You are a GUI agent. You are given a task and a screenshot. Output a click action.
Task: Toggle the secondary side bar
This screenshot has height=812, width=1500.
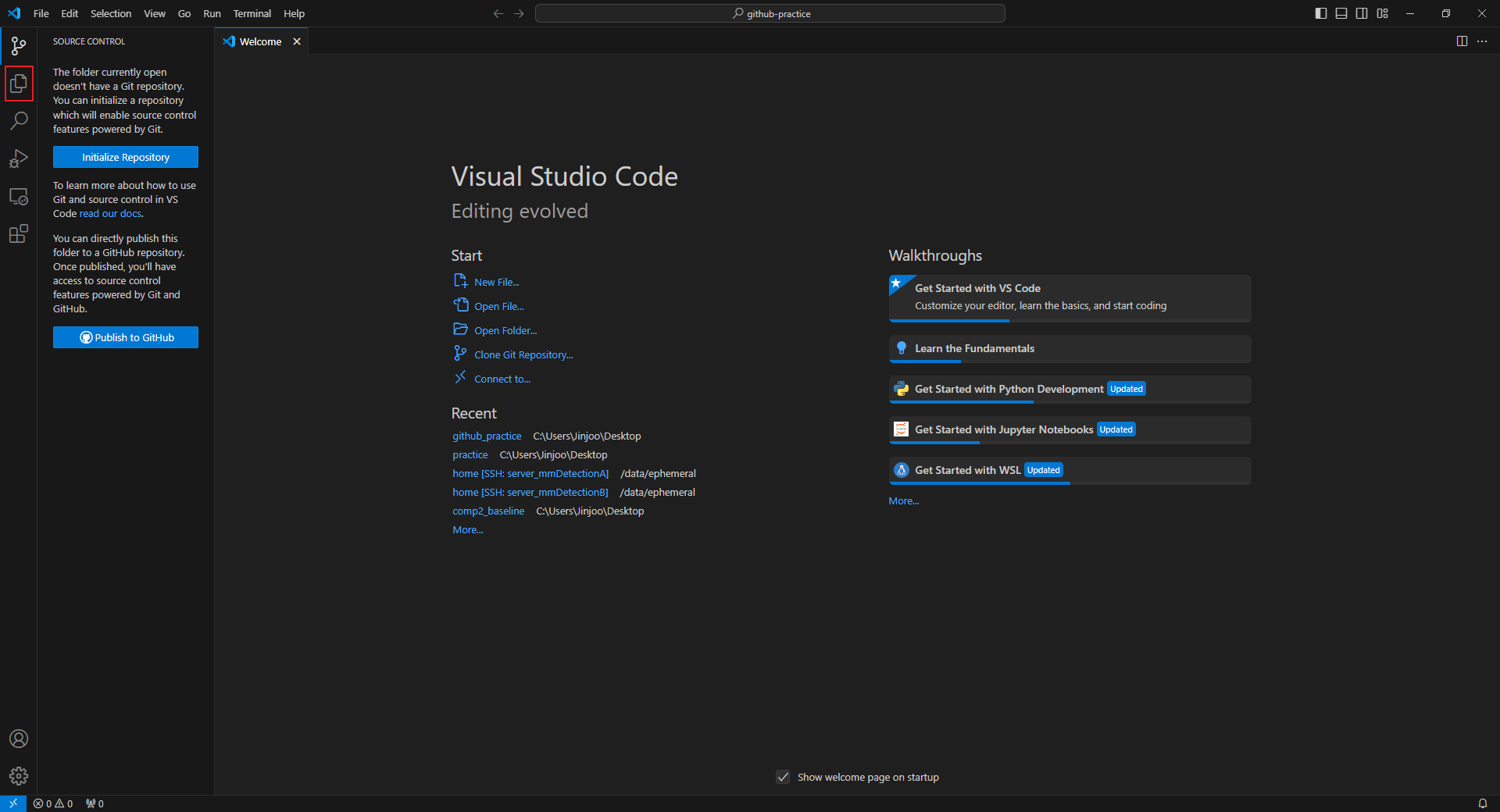coord(1362,13)
